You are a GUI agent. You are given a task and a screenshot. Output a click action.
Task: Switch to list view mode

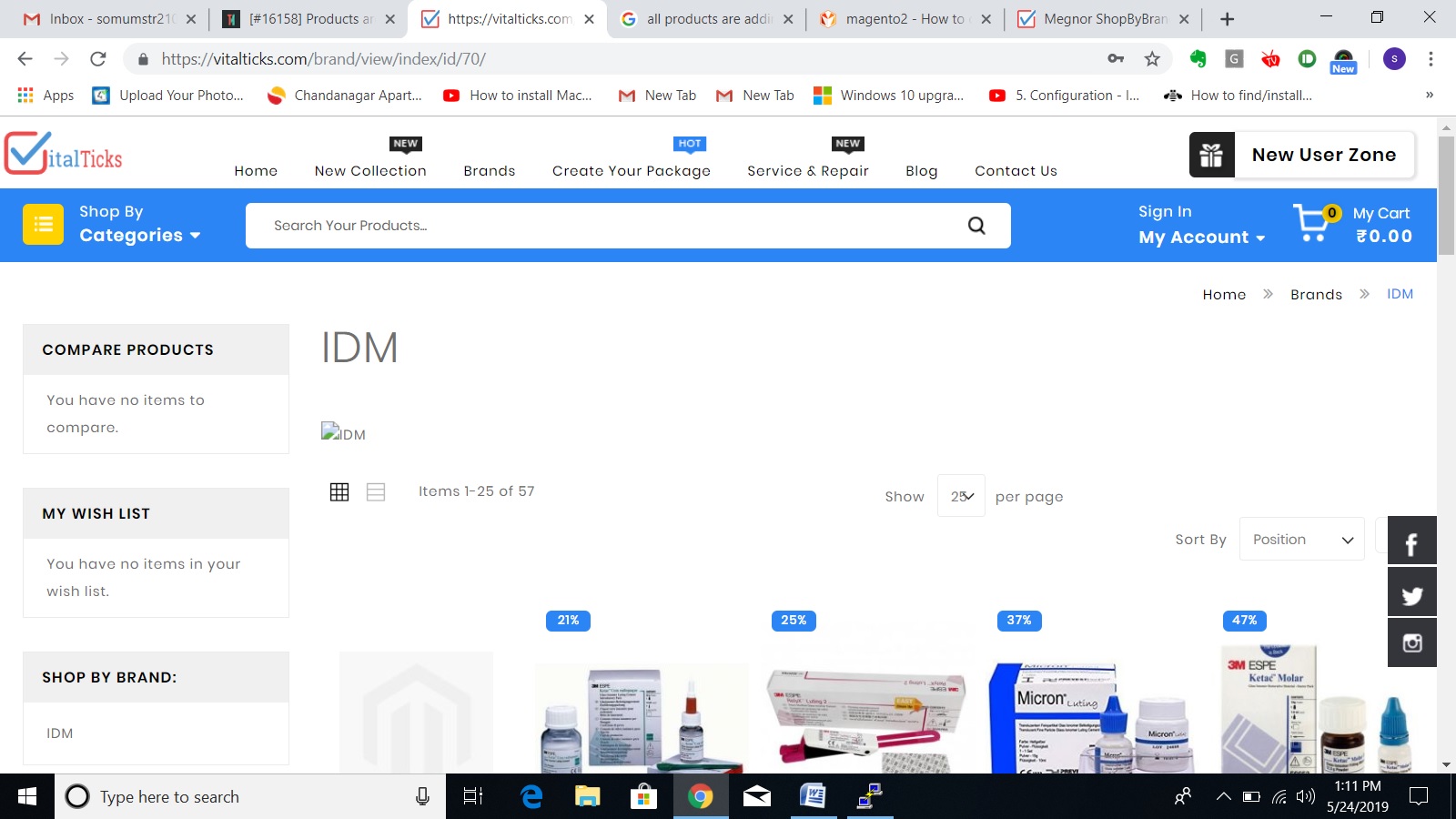click(x=376, y=492)
